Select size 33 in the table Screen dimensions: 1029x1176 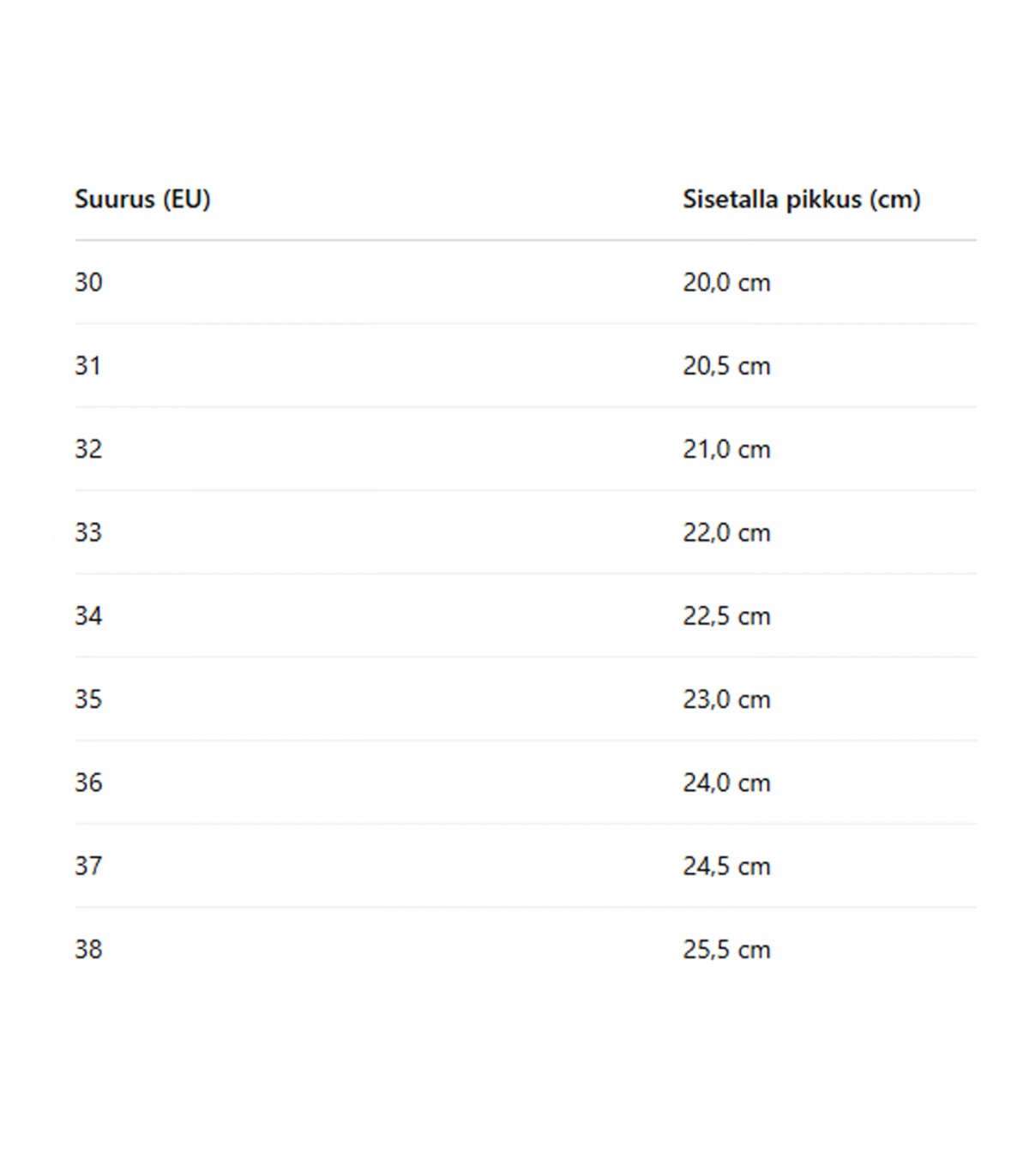click(x=88, y=532)
